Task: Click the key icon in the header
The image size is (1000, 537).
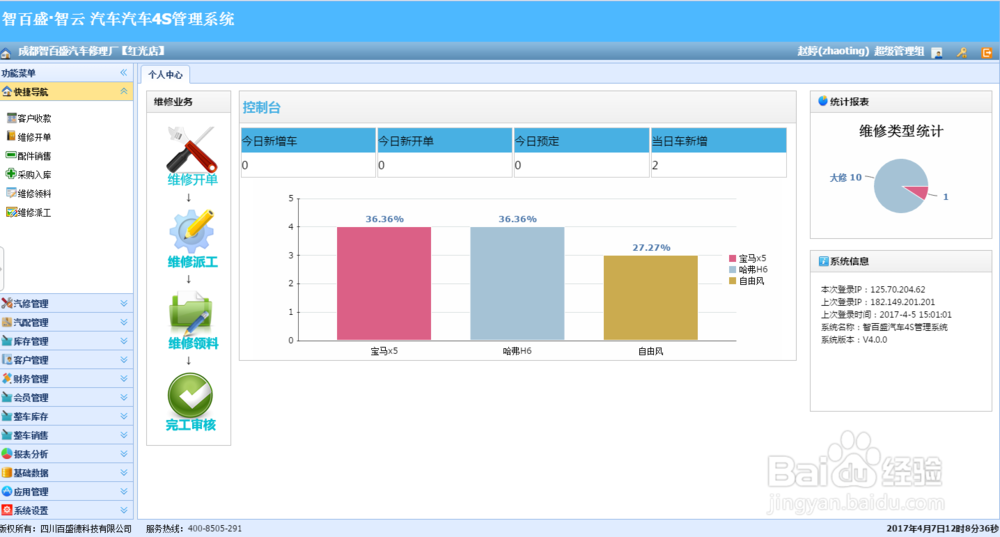Action: tap(962, 53)
